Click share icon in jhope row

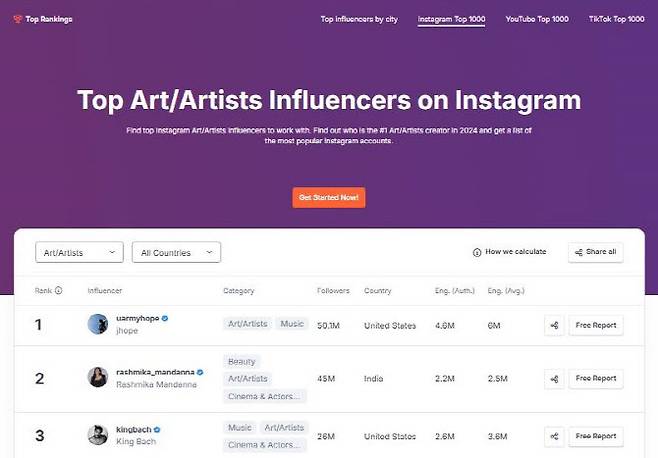pyautogui.click(x=555, y=325)
